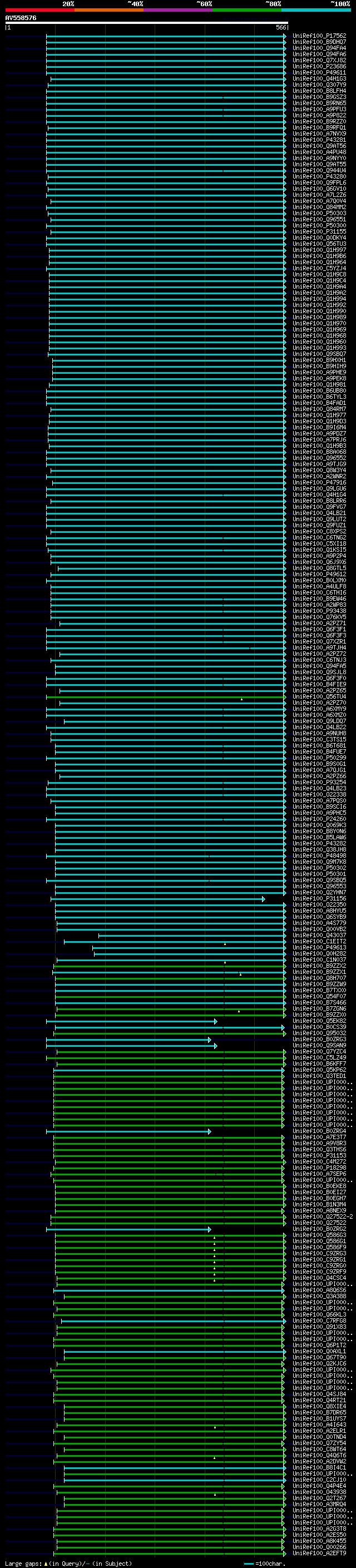Select hit label UniRef100_Q9LDQ7
Screen dimensions: 356x1568
point(319,721)
